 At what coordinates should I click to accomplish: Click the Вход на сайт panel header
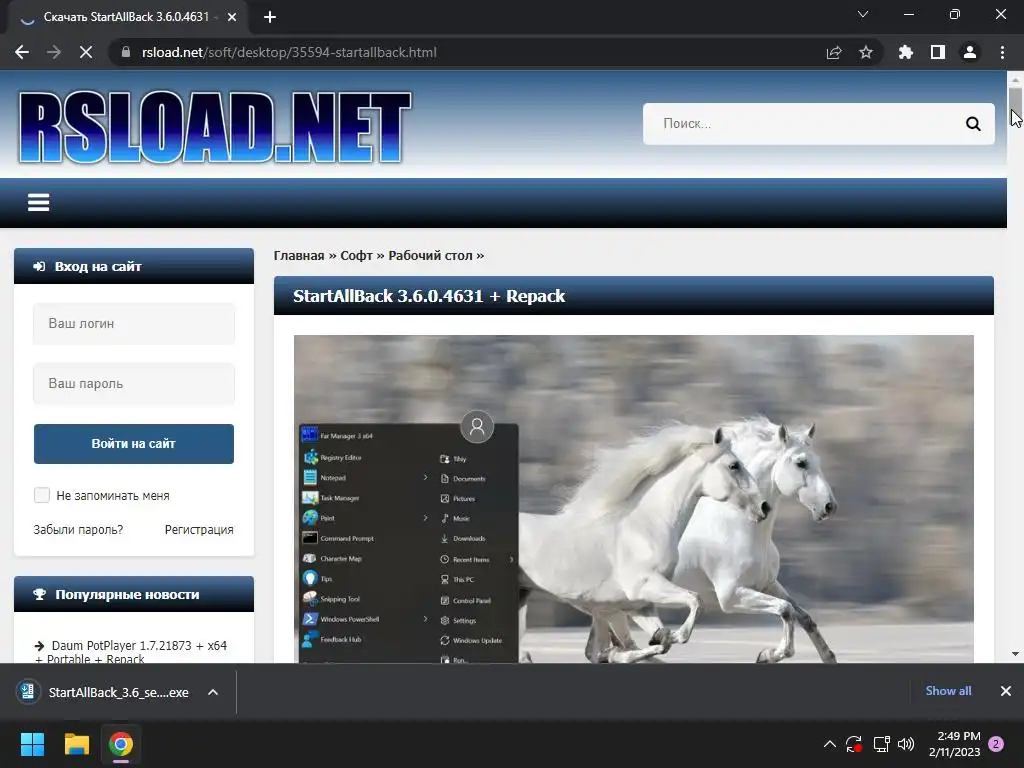pyautogui.click(x=134, y=266)
